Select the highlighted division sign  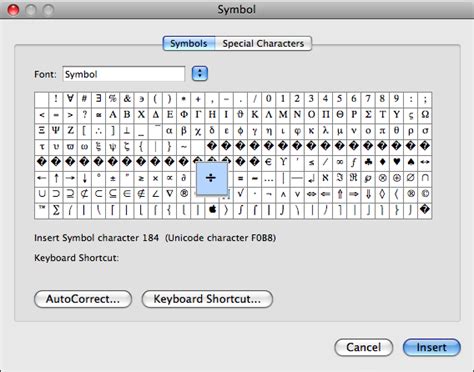(212, 178)
